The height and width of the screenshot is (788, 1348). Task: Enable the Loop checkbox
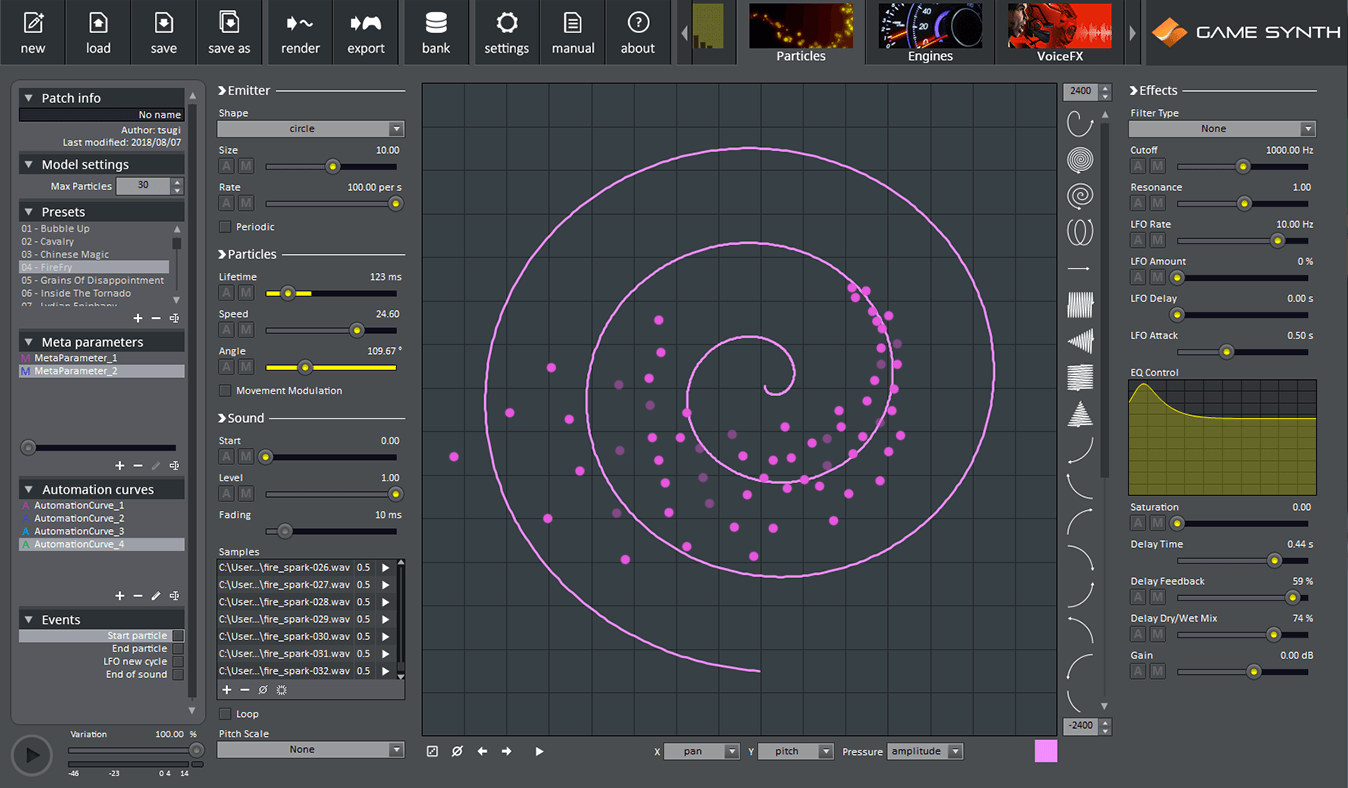pos(225,714)
